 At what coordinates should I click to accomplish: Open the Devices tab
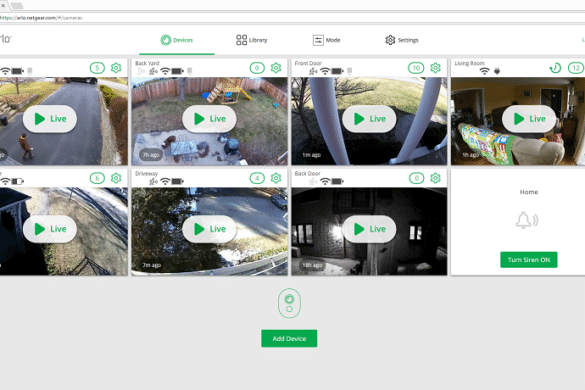pos(177,40)
